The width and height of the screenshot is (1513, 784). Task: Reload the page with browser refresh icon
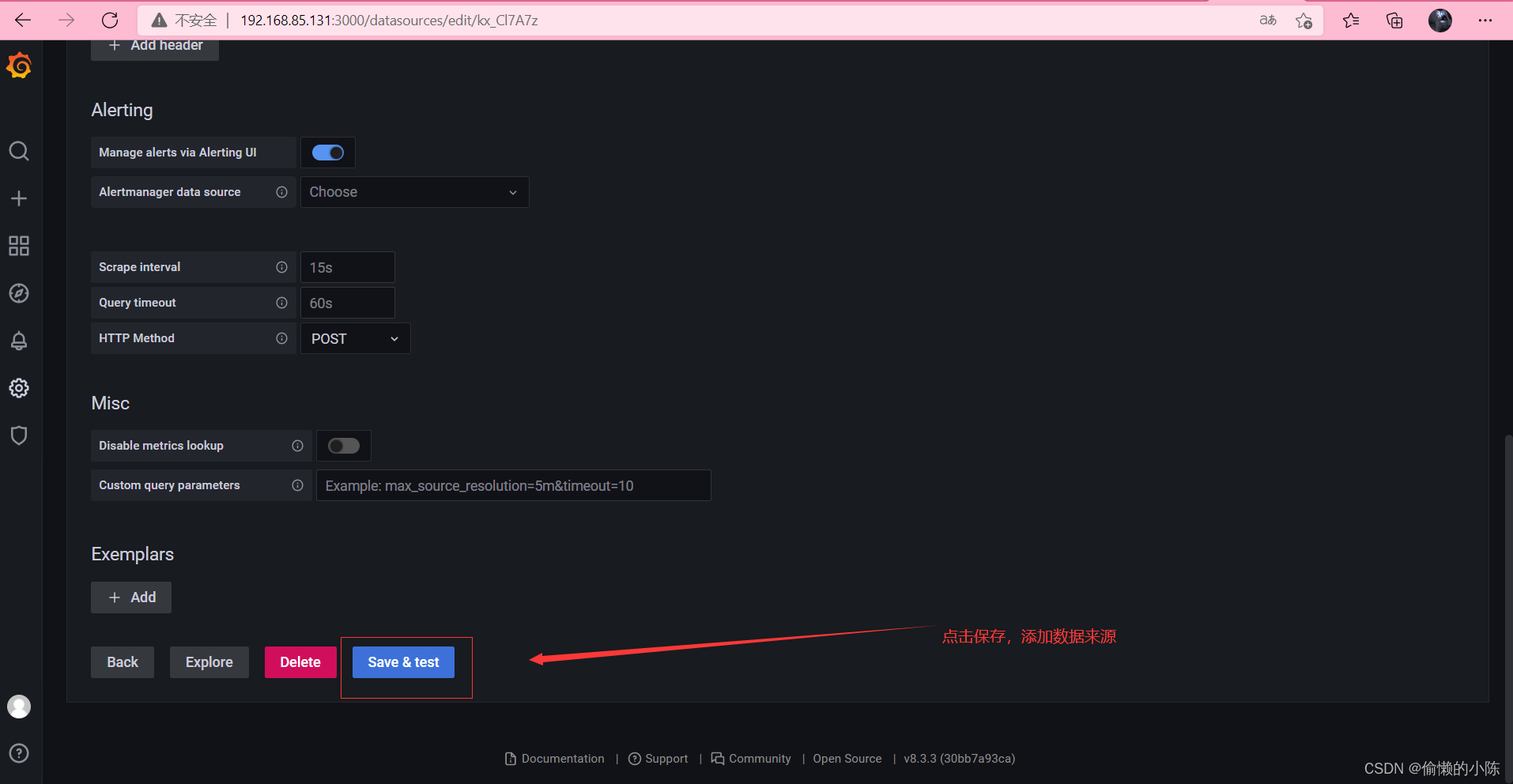pos(110,21)
